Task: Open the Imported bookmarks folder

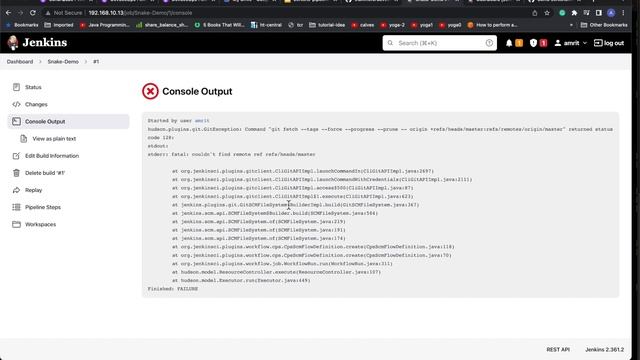Action: (x=59, y=25)
